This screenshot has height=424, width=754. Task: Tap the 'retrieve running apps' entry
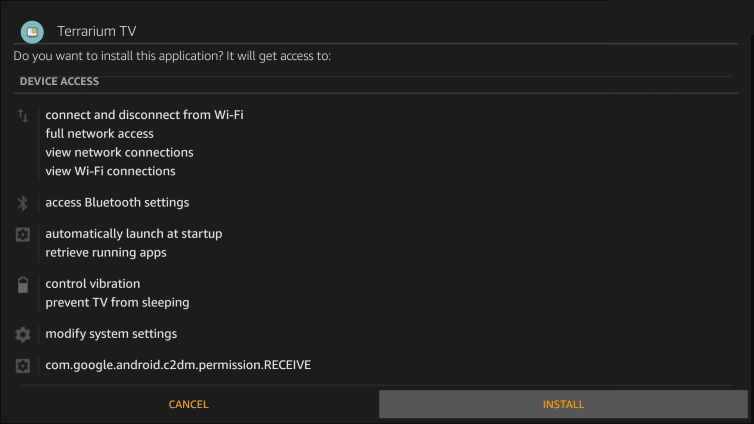click(x=105, y=253)
